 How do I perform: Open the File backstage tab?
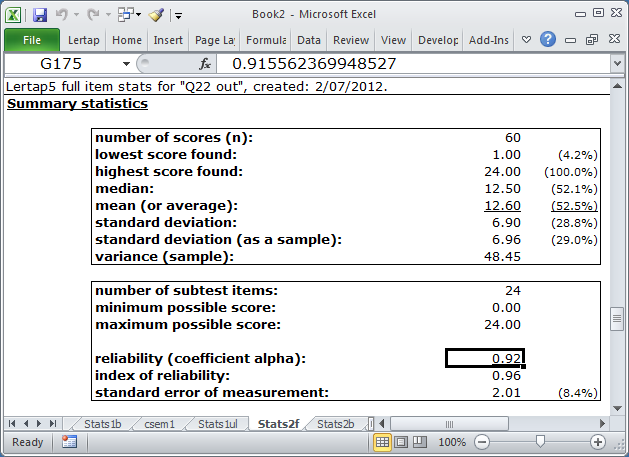(32, 40)
